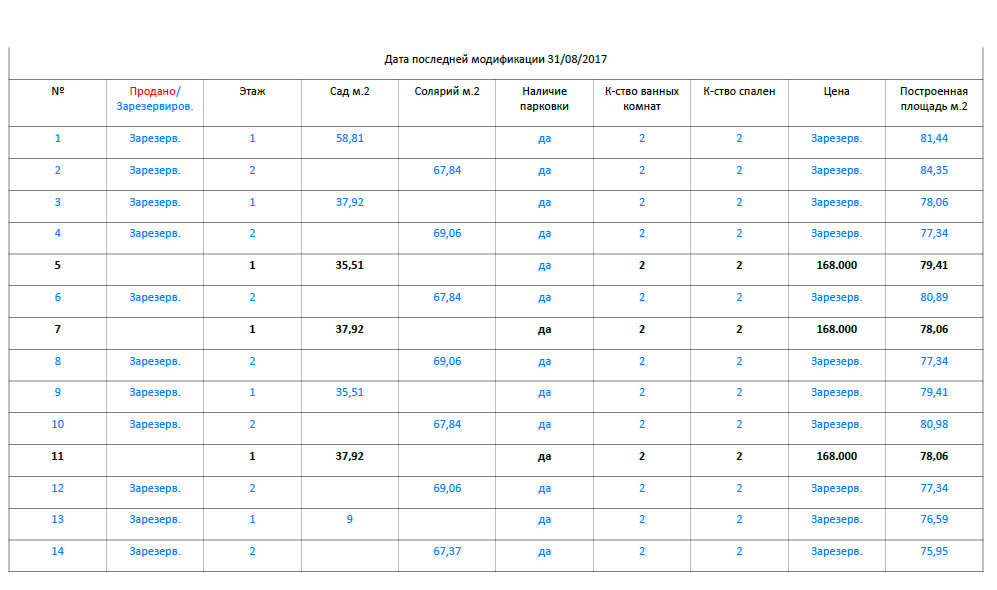Click the 'Солярий м.2' column header
This screenshot has height=590, width=997.
click(447, 91)
